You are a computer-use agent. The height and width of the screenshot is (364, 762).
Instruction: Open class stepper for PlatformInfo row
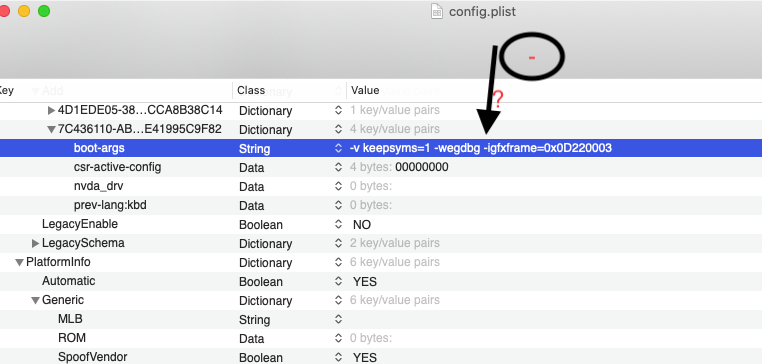(x=338, y=262)
